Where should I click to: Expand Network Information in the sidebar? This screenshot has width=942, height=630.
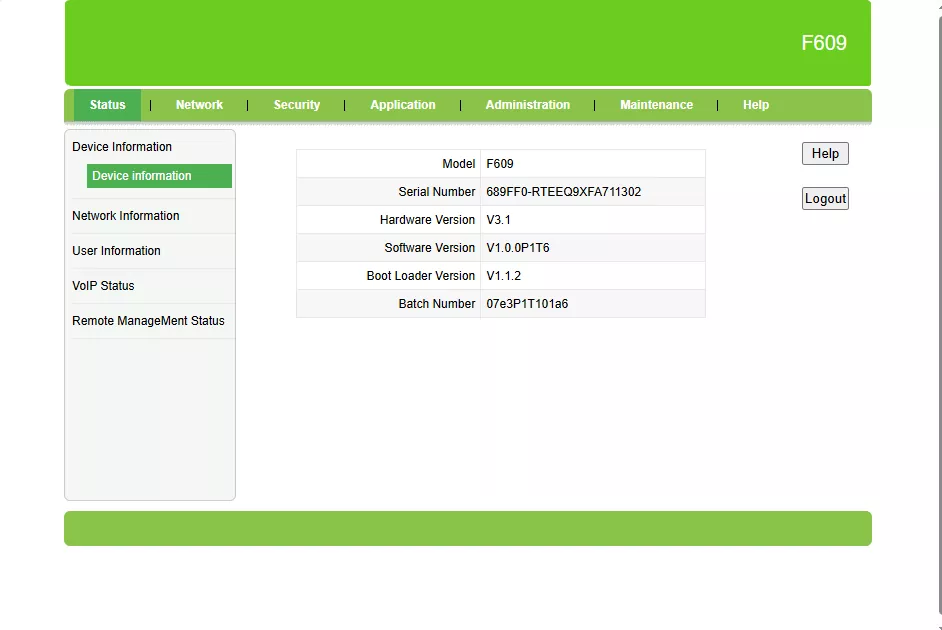[x=126, y=216]
